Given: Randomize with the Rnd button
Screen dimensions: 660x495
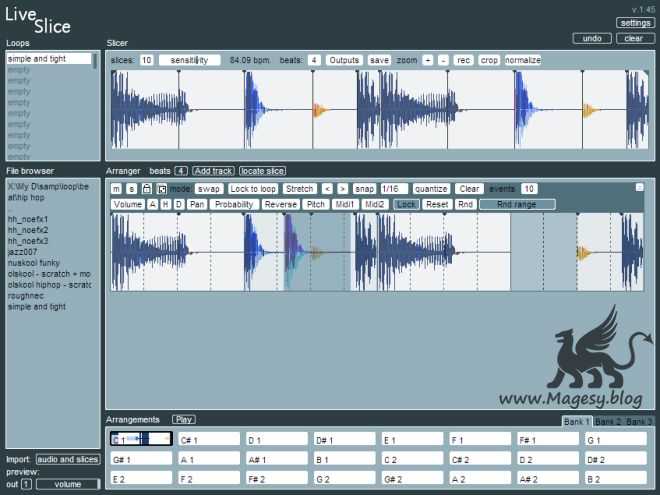Looking at the screenshot, I should coord(465,205).
